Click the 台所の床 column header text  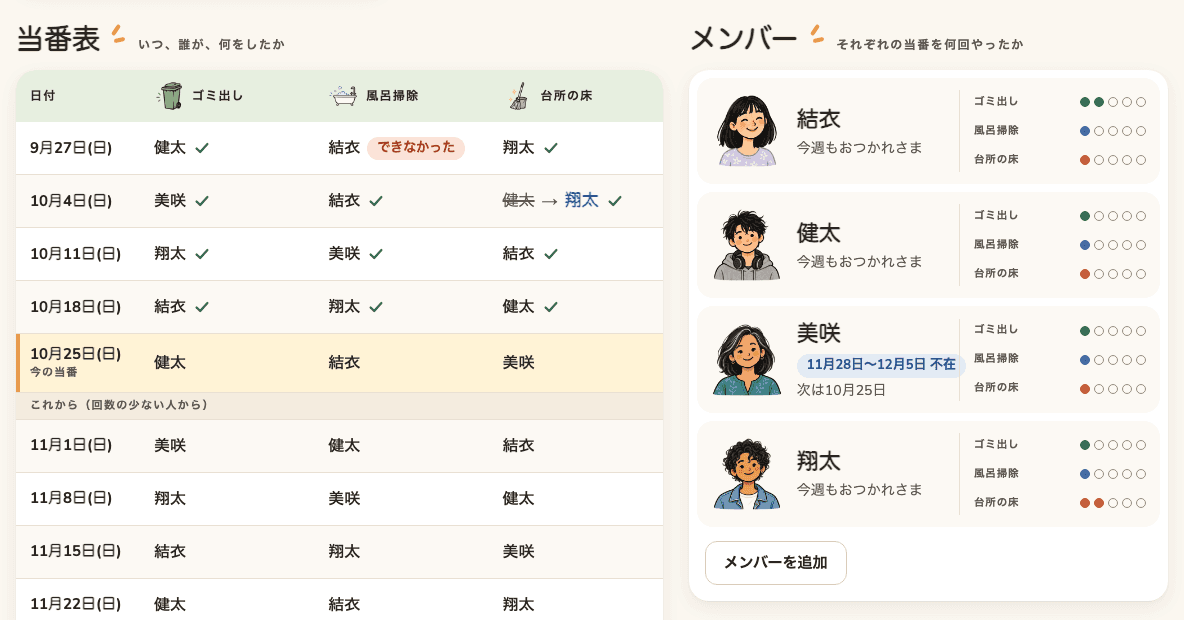tap(566, 96)
